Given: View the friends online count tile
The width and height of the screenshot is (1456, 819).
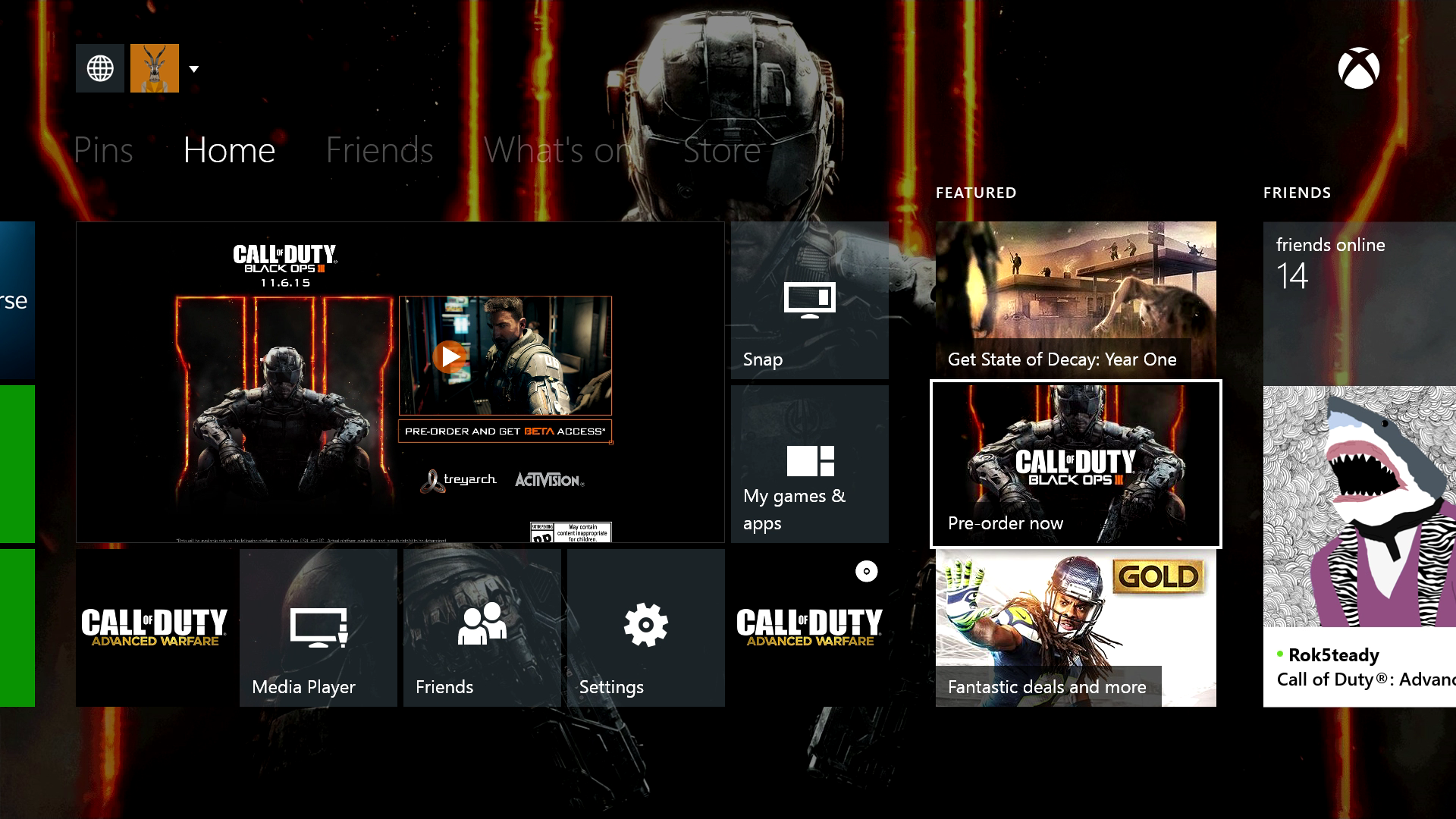Looking at the screenshot, I should pos(1359,300).
